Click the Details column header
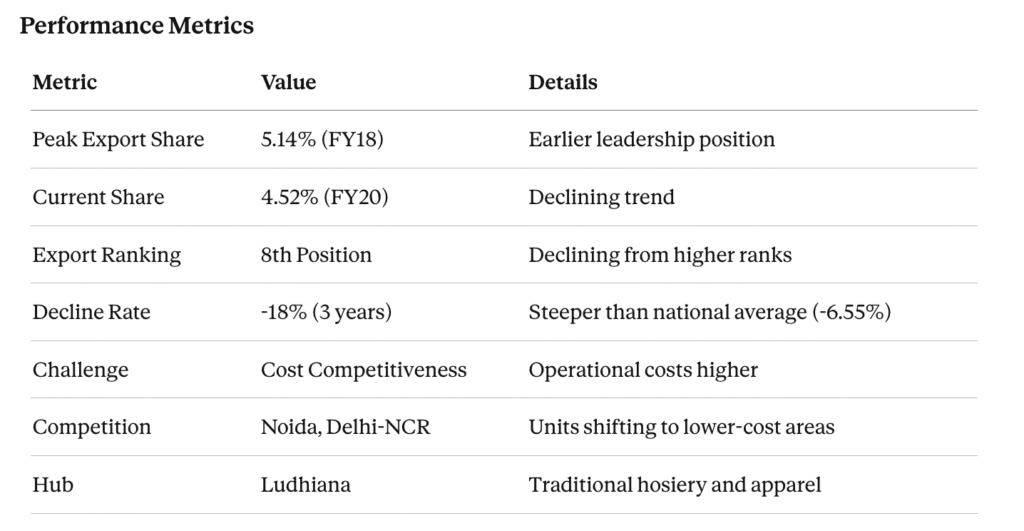This screenshot has width=1024, height=531. click(x=563, y=82)
